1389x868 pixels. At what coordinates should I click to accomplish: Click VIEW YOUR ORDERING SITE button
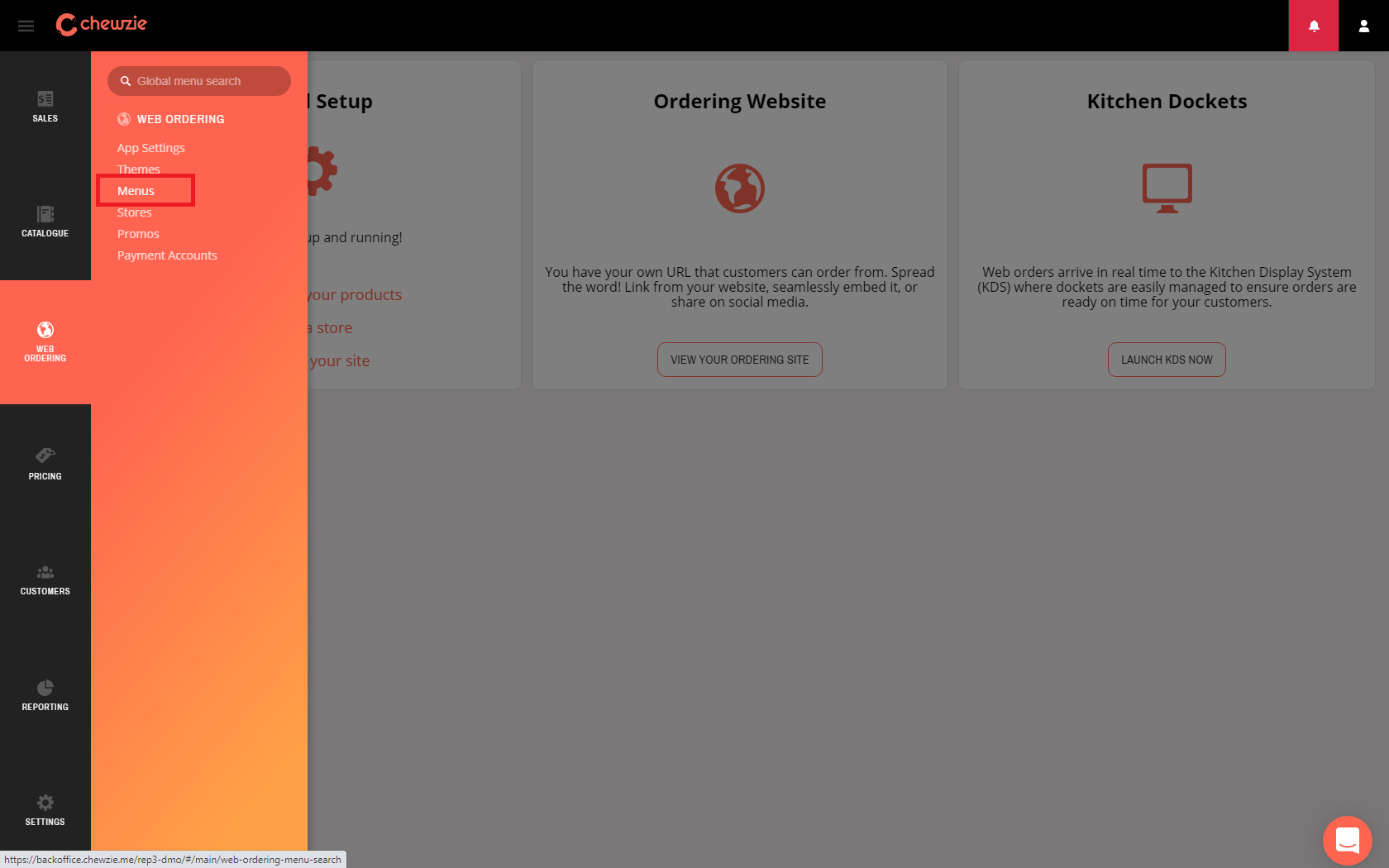(740, 360)
